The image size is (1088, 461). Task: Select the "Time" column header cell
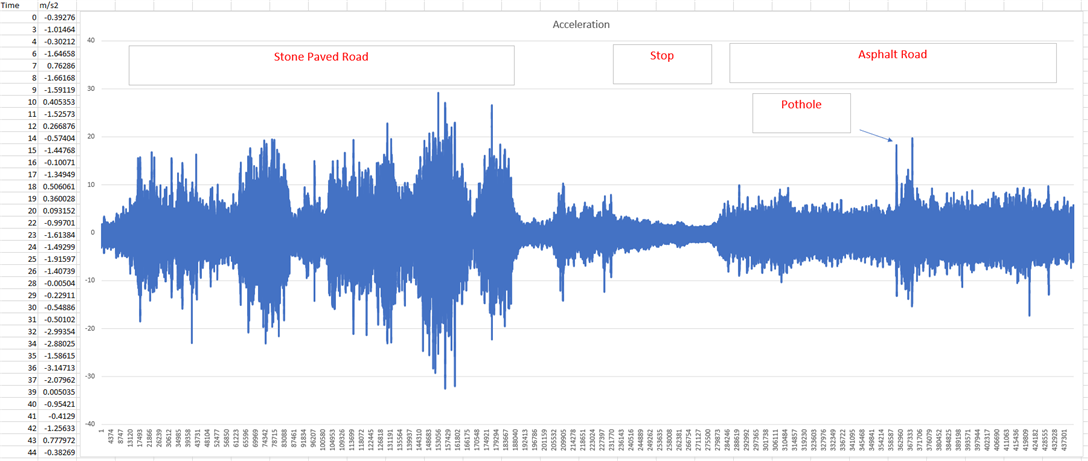pyautogui.click(x=19, y=4)
